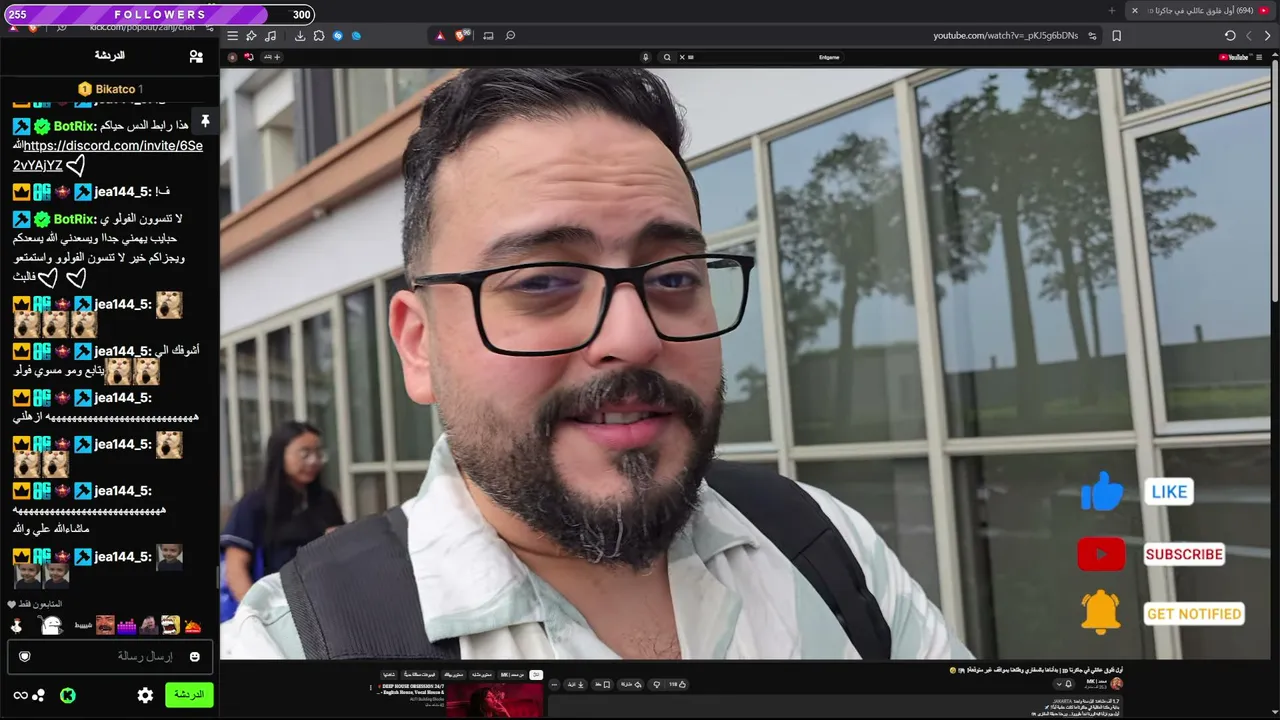This screenshot has width=1280, height=720.
Task: Click the address bar URL youtube.com/watch
Action: click(x=1005, y=36)
